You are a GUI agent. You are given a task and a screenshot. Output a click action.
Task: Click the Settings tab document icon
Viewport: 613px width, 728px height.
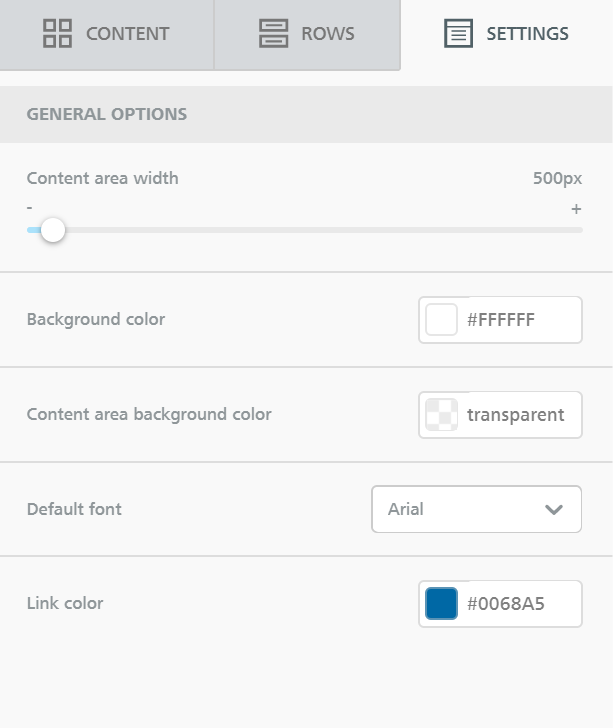tap(458, 33)
